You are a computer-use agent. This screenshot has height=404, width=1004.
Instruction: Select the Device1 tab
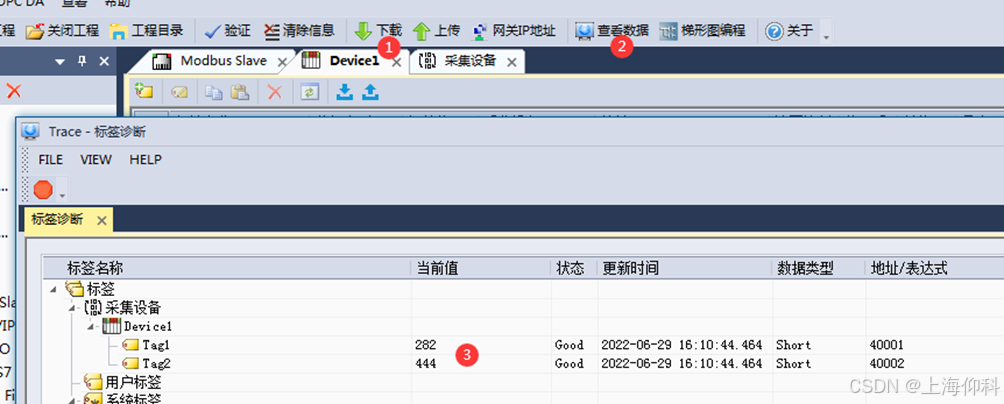pos(354,61)
